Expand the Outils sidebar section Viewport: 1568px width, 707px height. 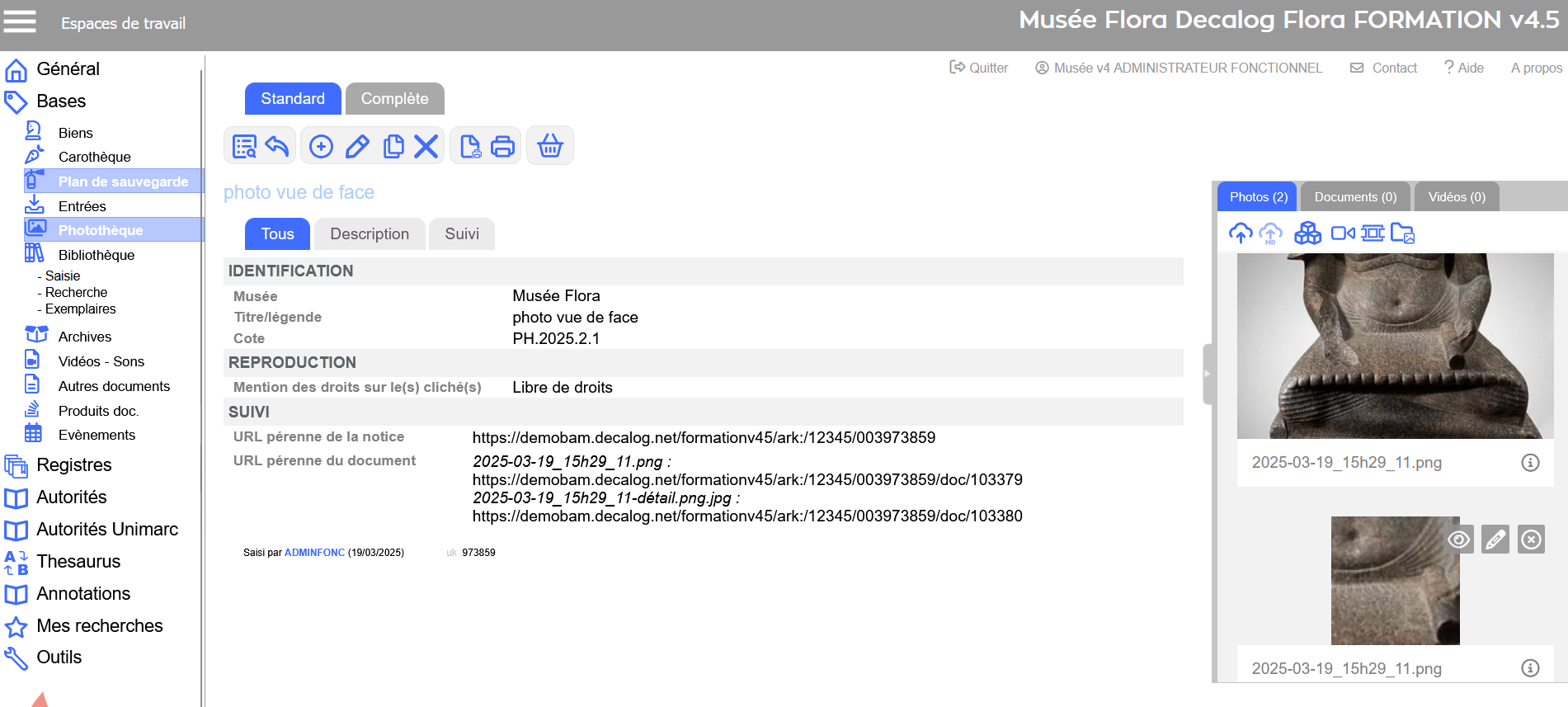(59, 658)
